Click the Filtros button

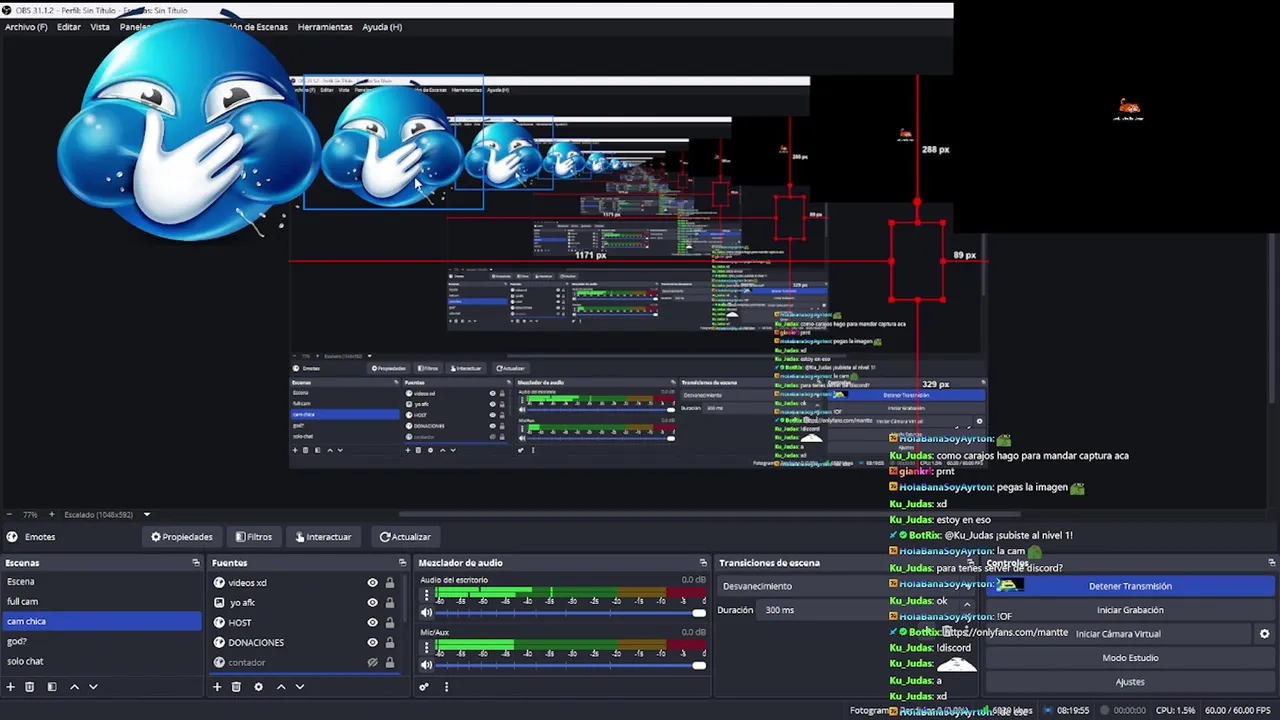254,537
